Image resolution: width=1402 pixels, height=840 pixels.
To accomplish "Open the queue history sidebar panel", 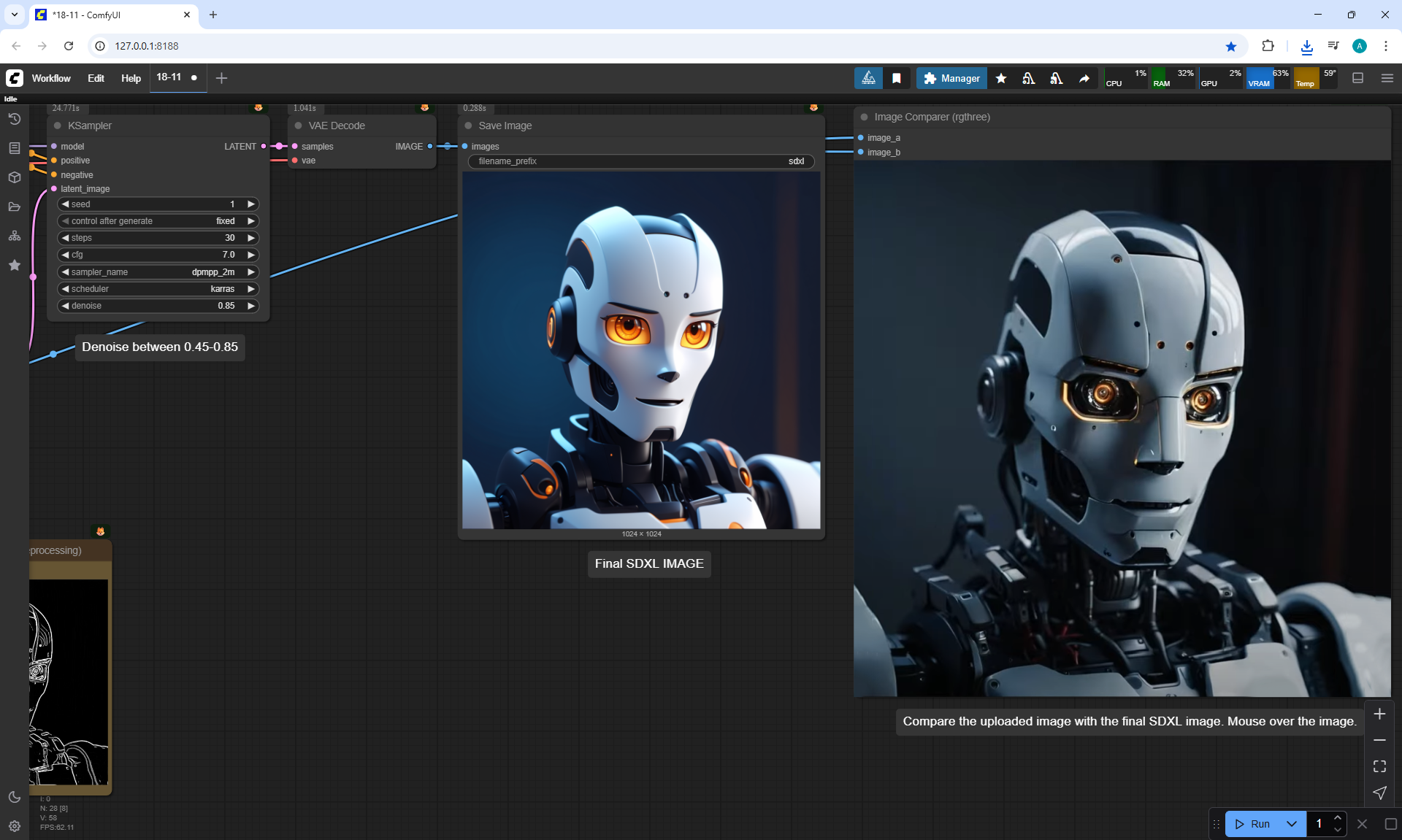I will tap(14, 119).
